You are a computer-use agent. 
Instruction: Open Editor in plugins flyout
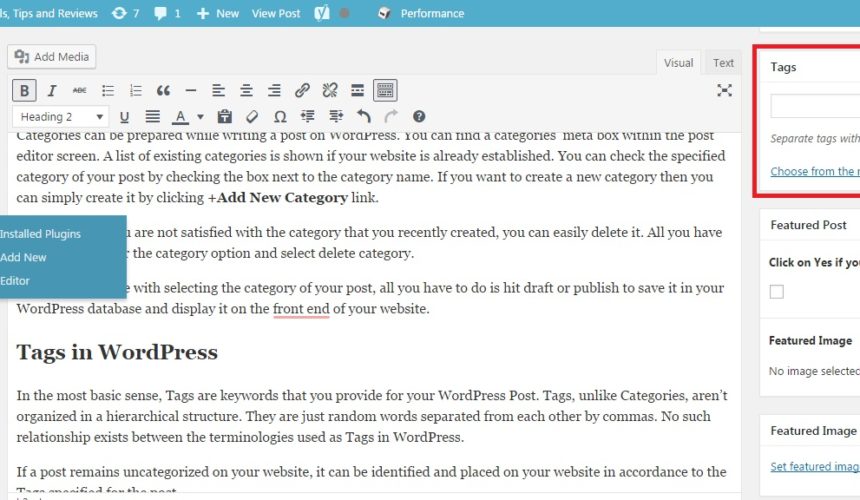[15, 281]
